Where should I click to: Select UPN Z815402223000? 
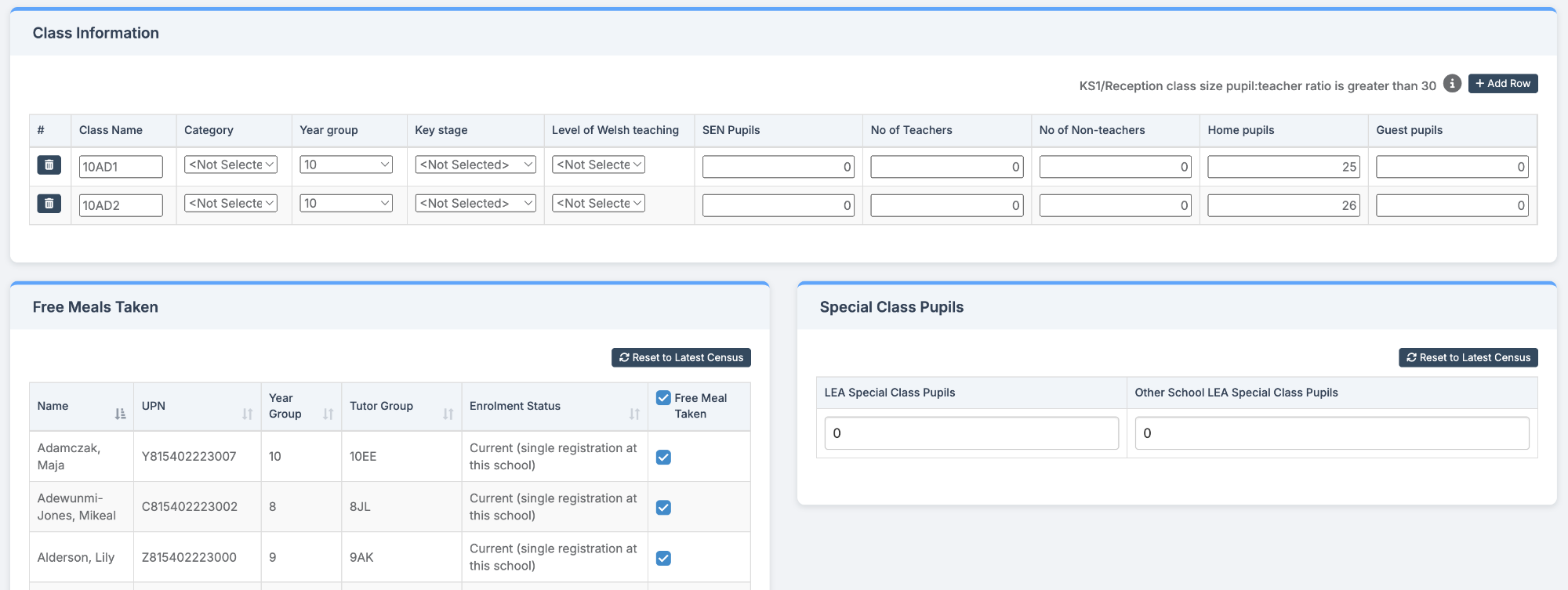click(189, 557)
